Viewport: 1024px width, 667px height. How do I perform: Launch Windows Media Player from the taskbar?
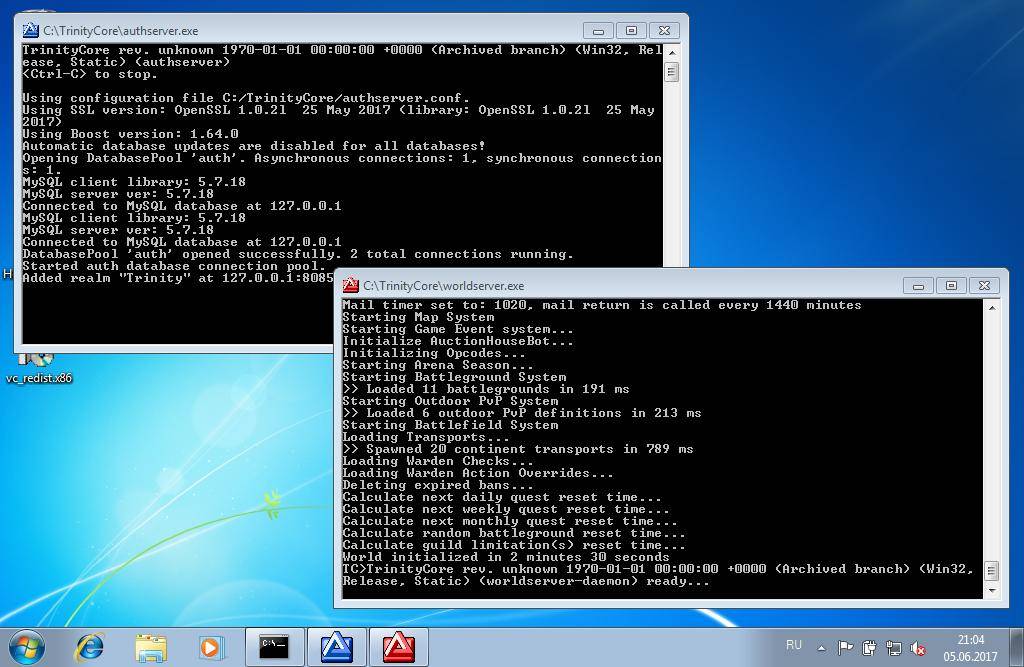click(x=210, y=647)
